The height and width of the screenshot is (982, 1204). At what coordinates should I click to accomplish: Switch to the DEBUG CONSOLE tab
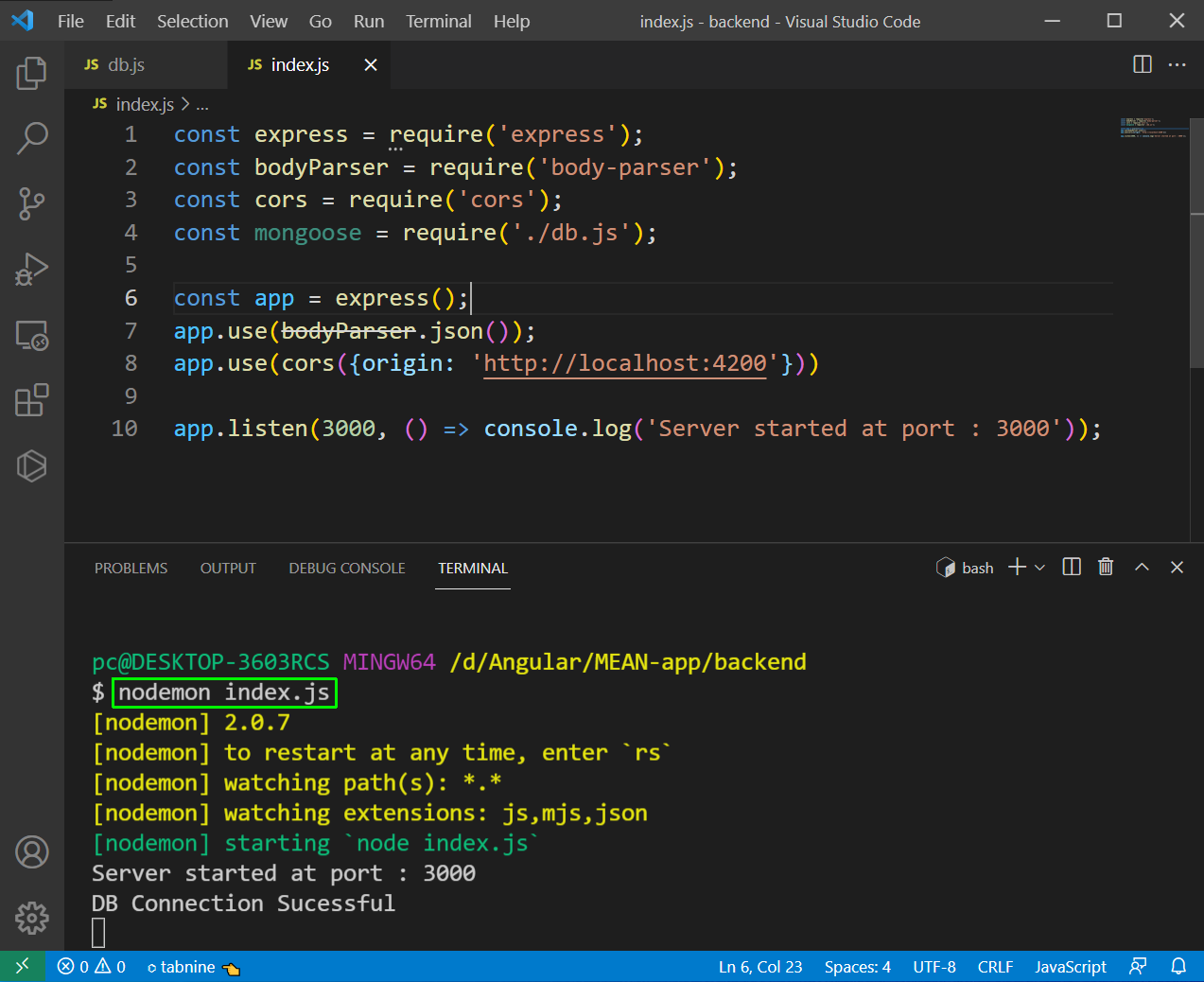[x=347, y=568]
